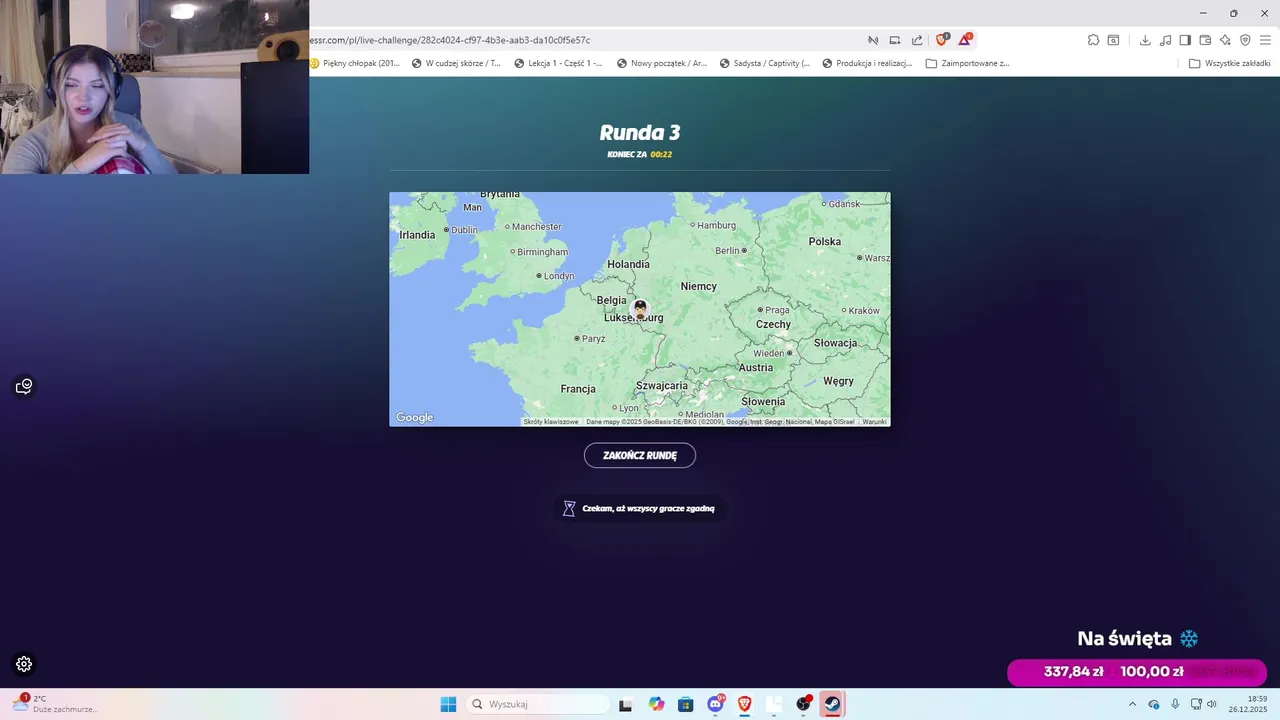Open the Windows Start menu
The height and width of the screenshot is (720, 1280).
point(448,704)
